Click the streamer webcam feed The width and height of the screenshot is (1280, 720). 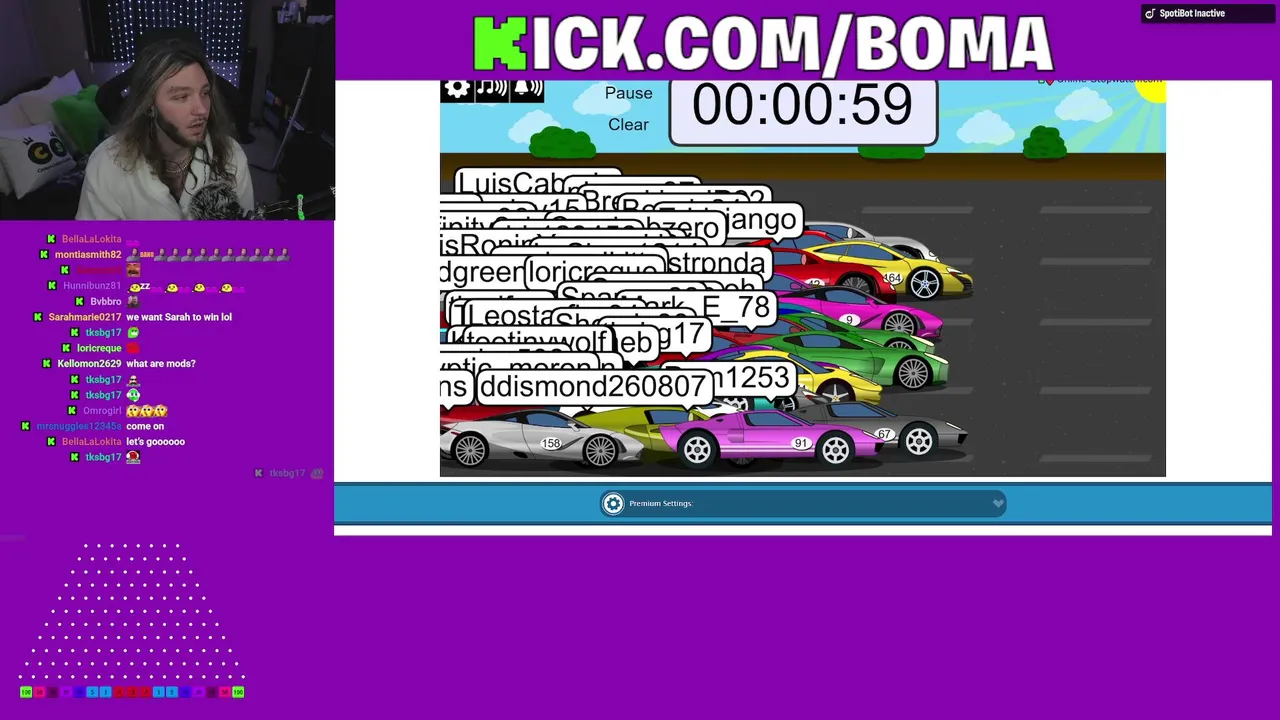(167, 110)
